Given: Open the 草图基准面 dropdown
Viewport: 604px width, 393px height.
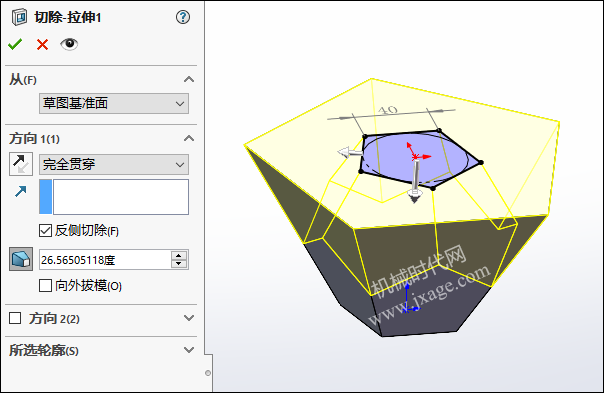Looking at the screenshot, I should pos(114,103).
